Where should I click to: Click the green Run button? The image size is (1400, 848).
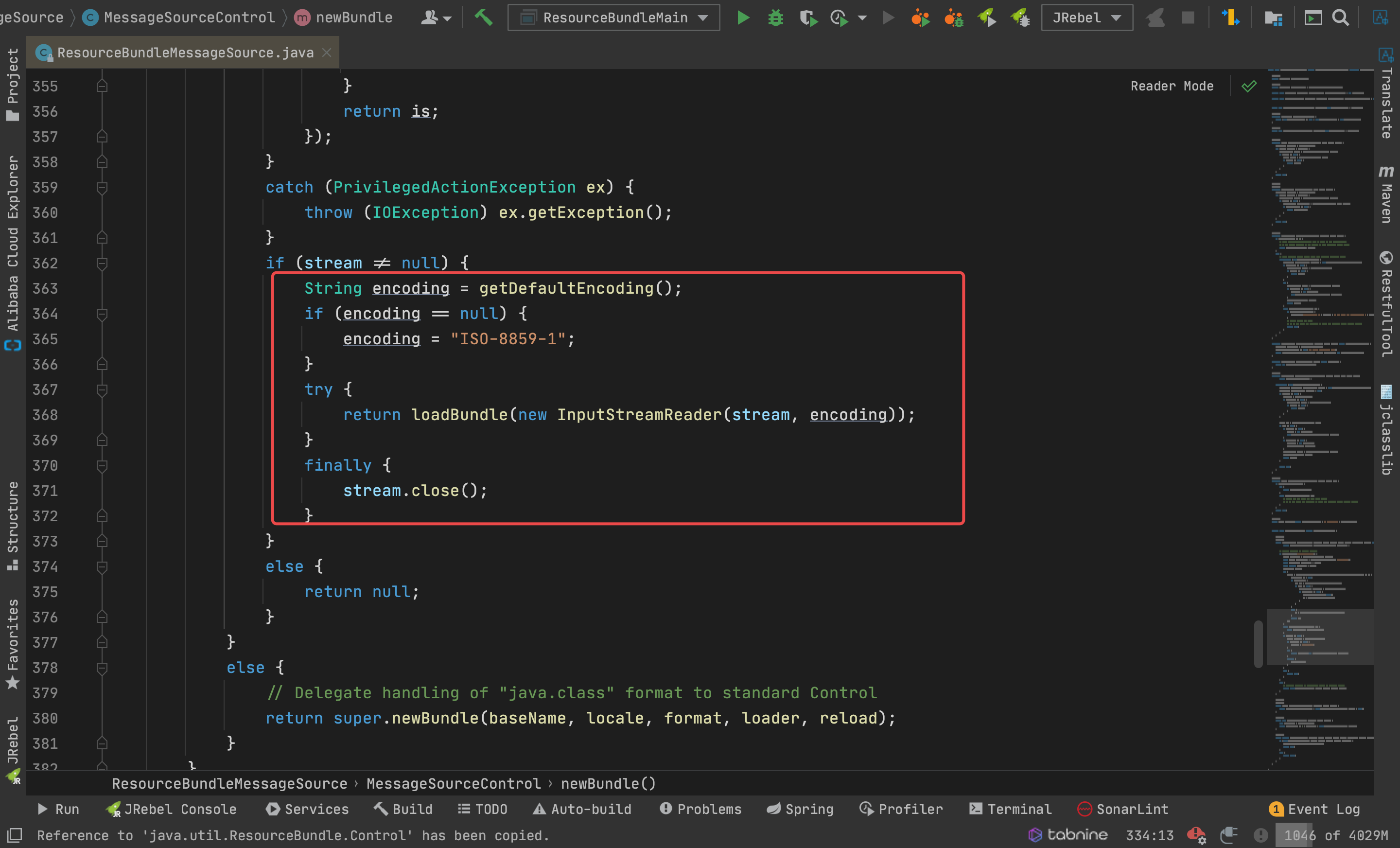pyautogui.click(x=743, y=18)
